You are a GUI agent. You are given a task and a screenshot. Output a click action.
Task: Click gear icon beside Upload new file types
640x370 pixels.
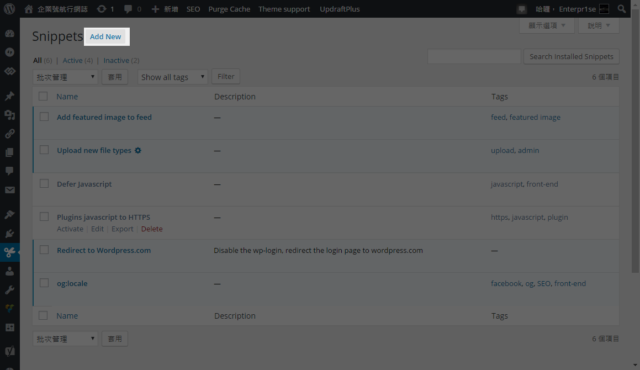click(x=138, y=150)
